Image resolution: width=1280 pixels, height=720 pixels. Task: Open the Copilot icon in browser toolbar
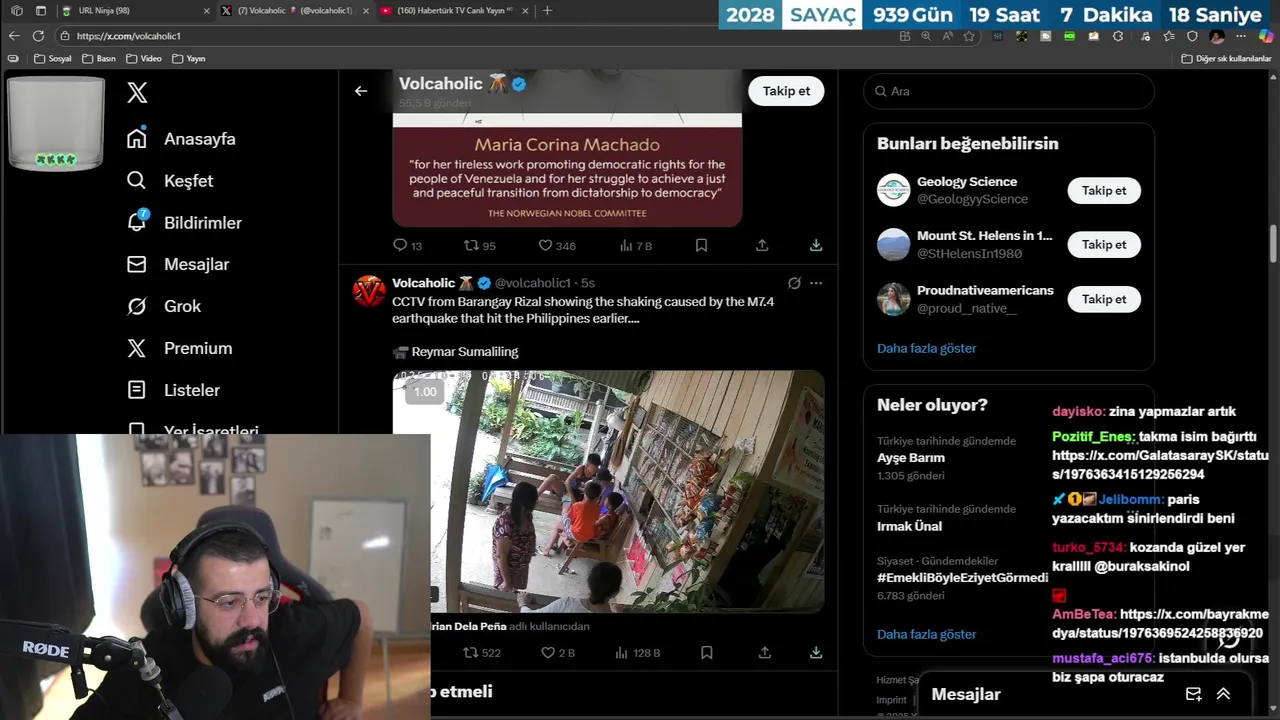[1266, 36]
